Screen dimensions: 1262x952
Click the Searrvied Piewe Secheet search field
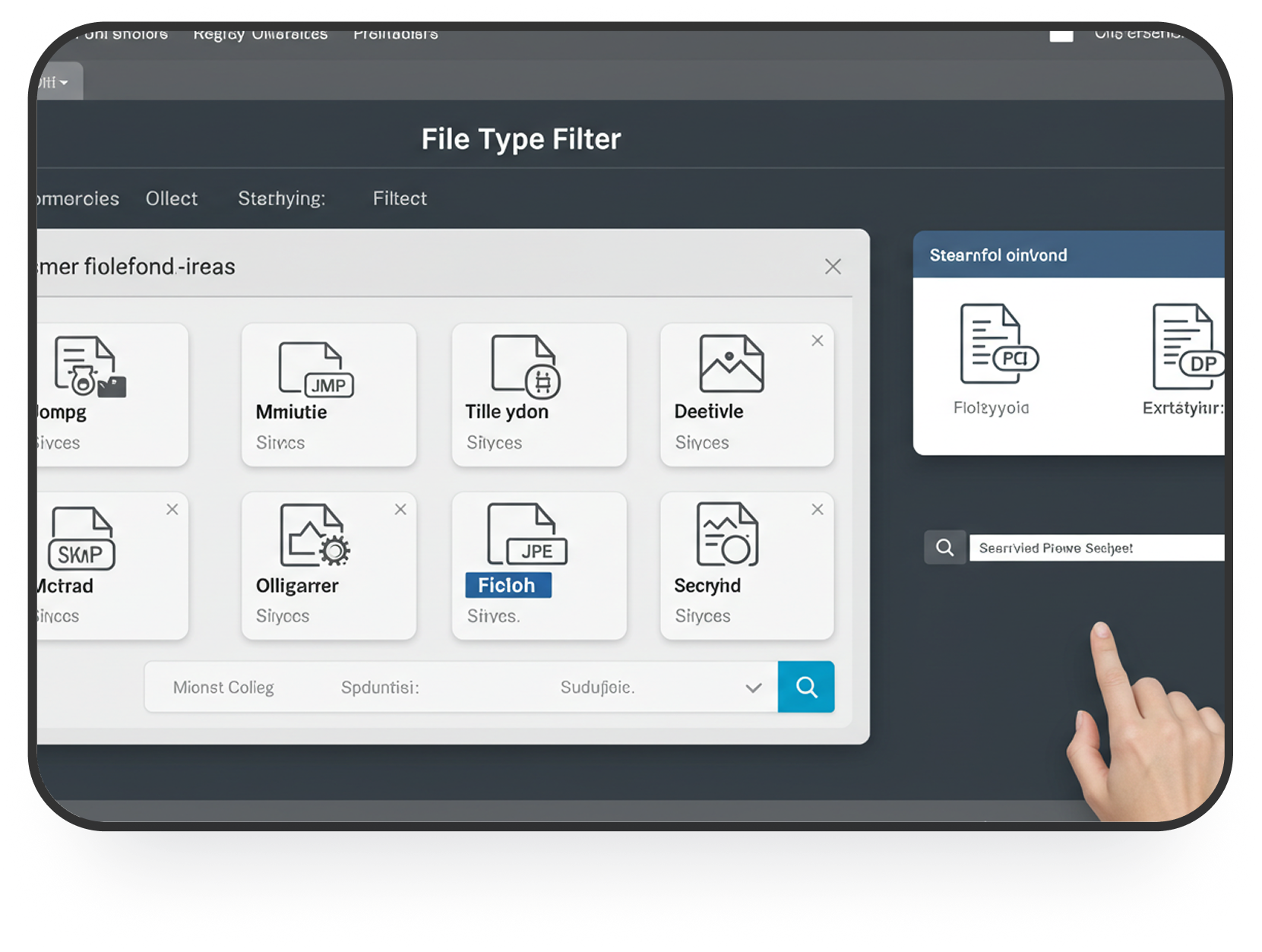pos(1096,547)
